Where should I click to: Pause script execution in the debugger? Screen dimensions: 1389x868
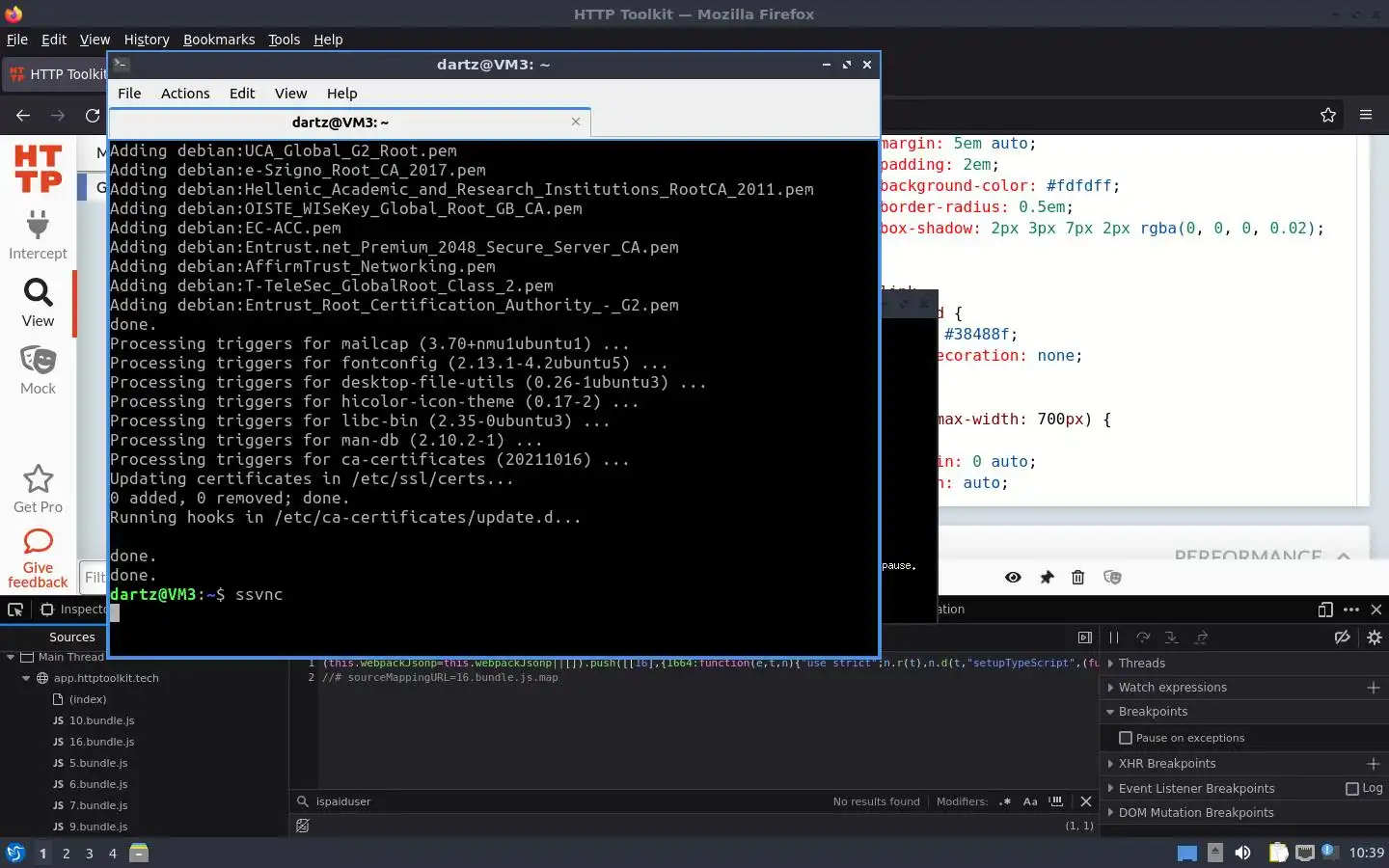pyautogui.click(x=1114, y=637)
